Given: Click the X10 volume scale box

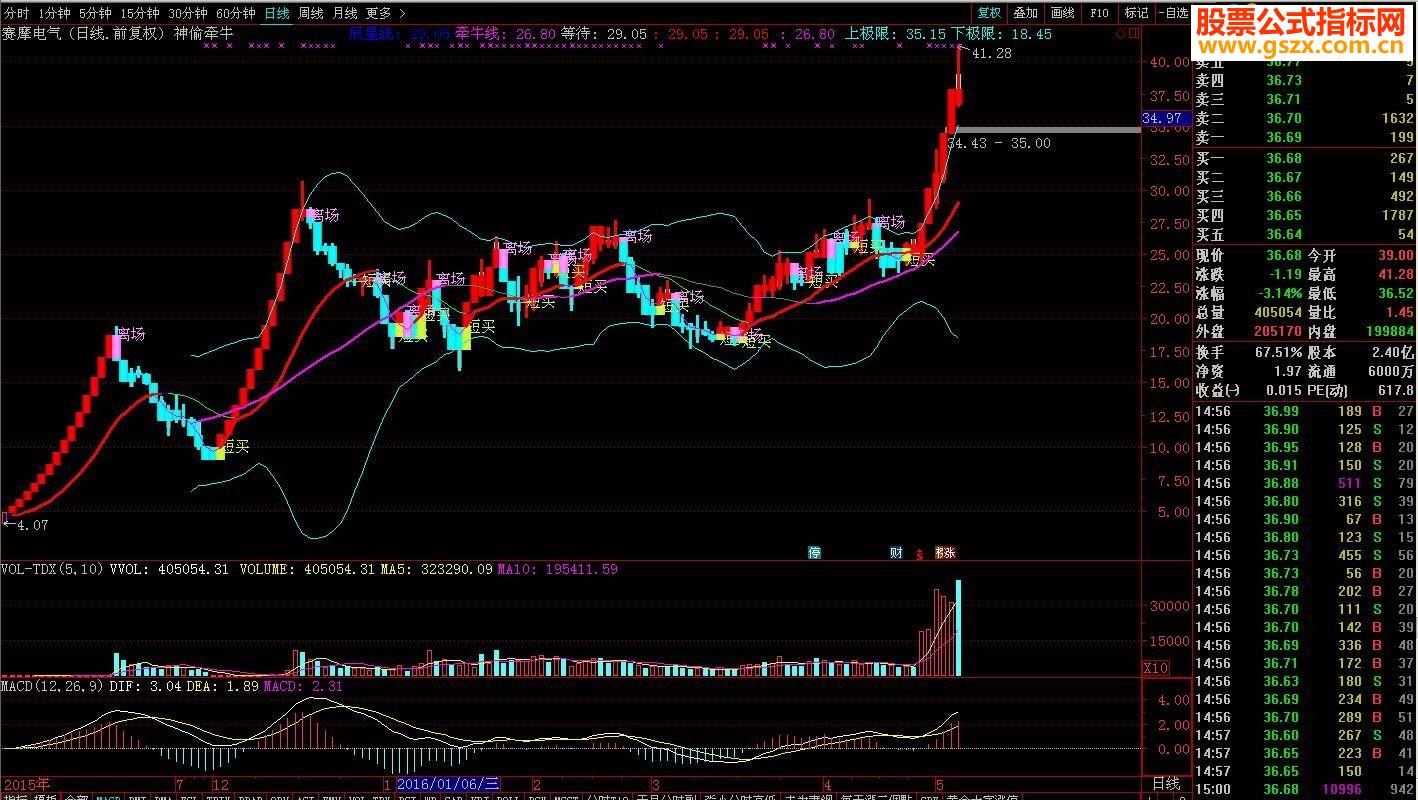Looking at the screenshot, I should [1155, 668].
